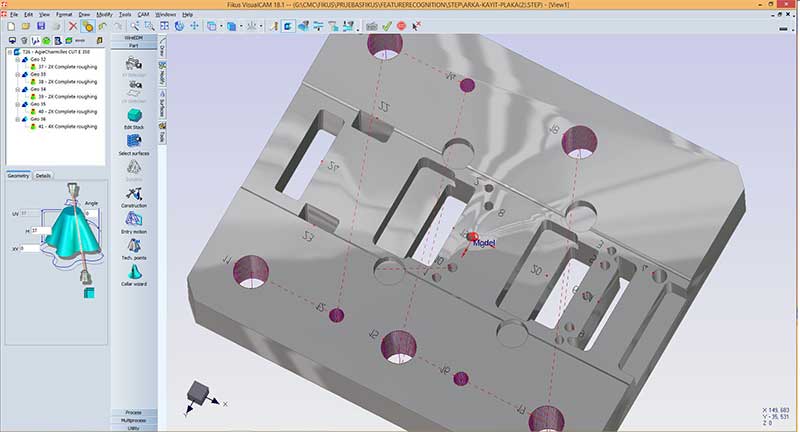Screen dimensions: 800x432
Task: Expand the Multiprocess panel section
Action: coord(133,419)
